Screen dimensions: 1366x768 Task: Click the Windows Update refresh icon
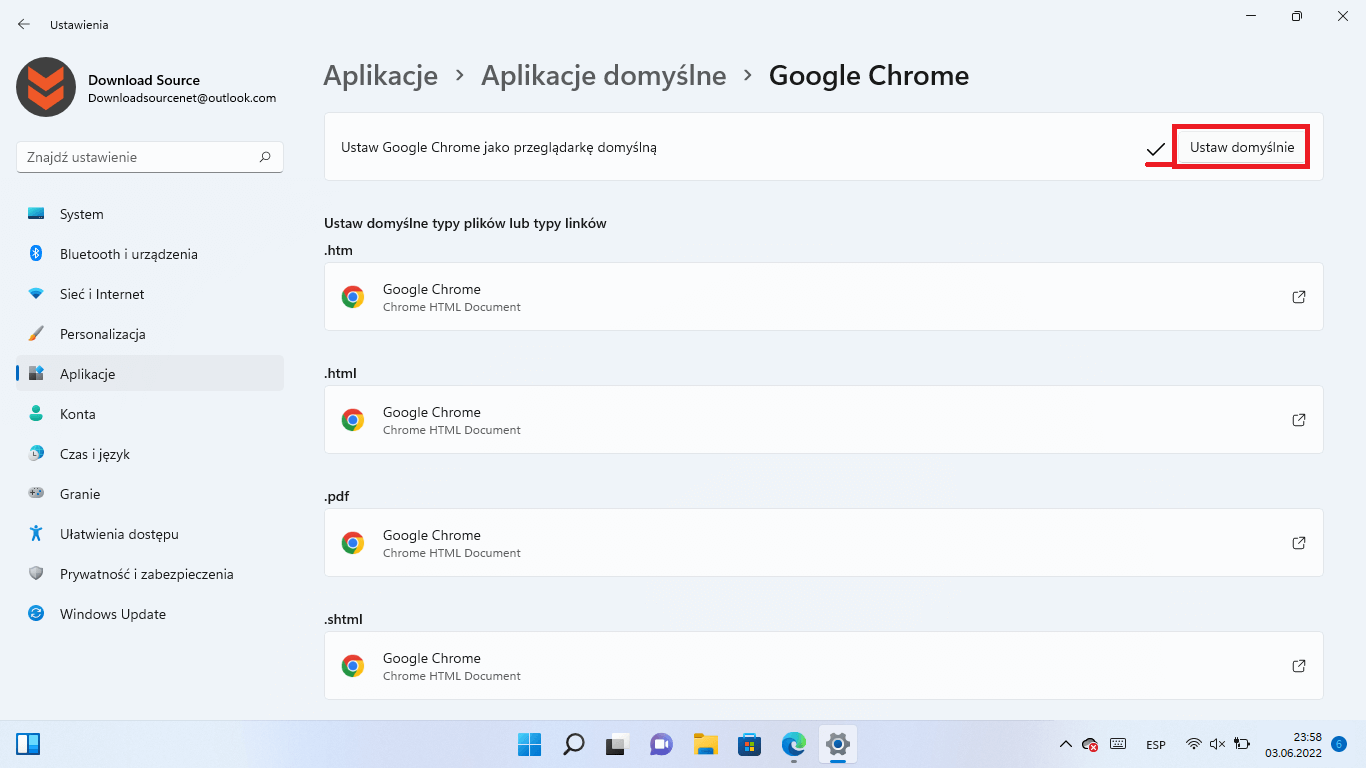coord(36,614)
